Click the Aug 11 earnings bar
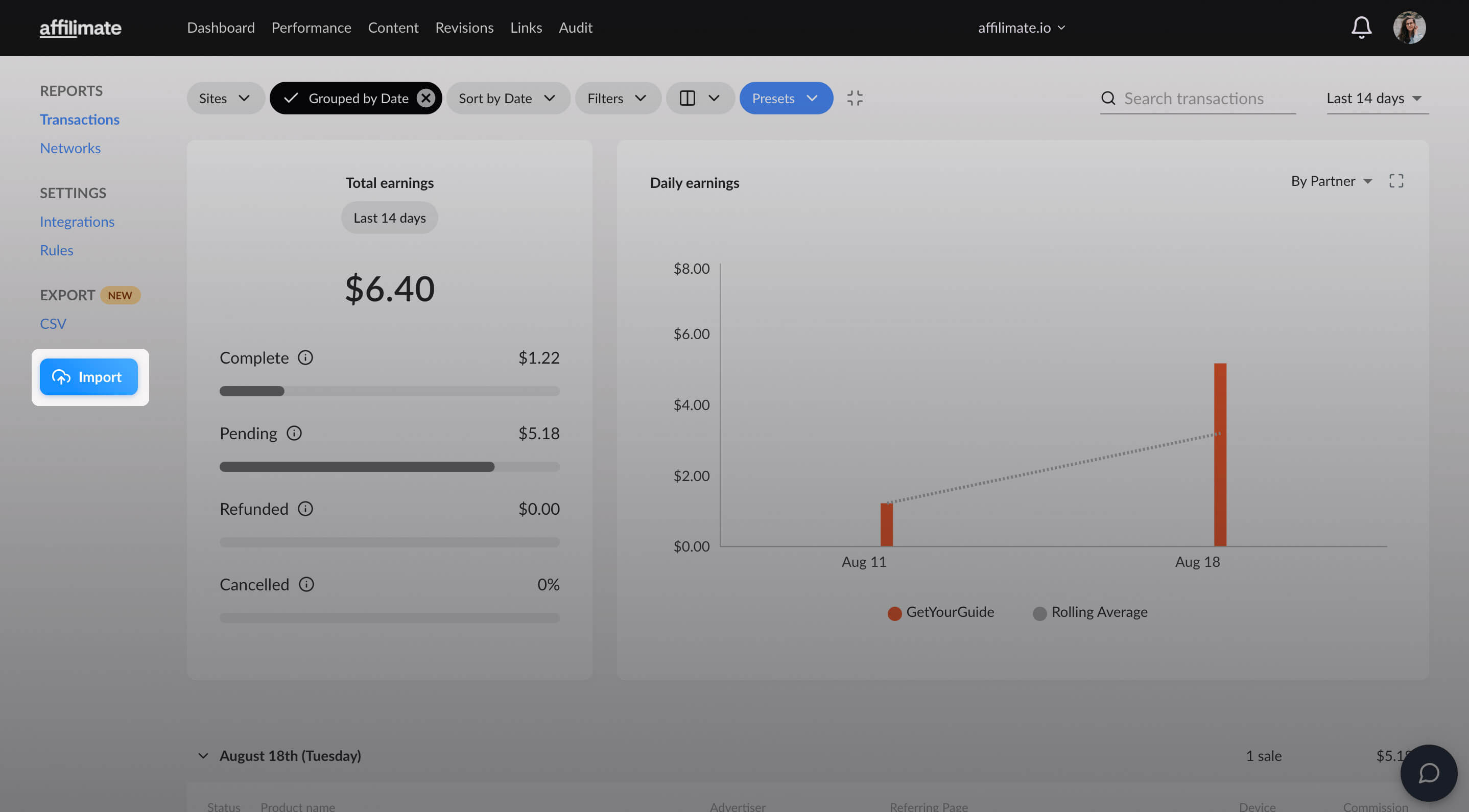This screenshot has width=1469, height=812. point(886,524)
